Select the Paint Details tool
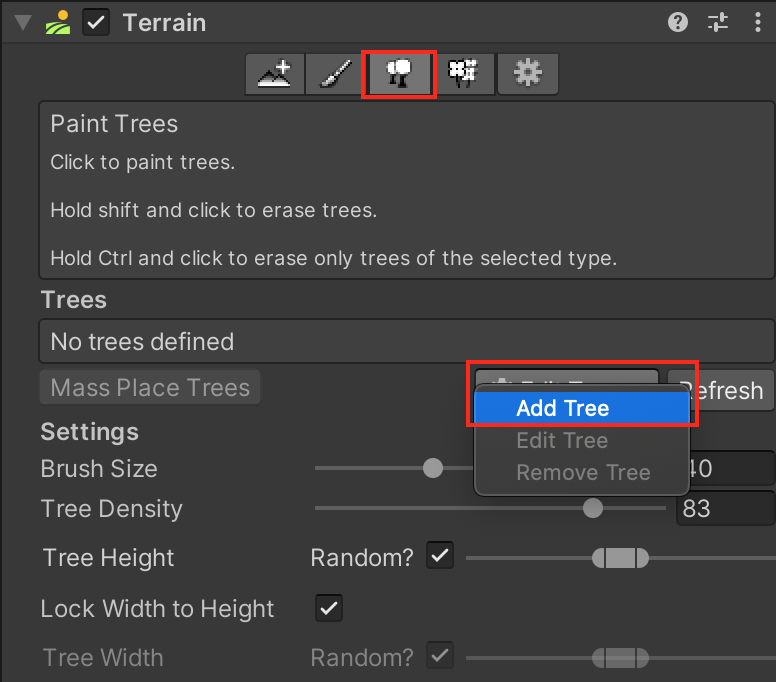The width and height of the screenshot is (776, 682). pyautogui.click(x=464, y=74)
